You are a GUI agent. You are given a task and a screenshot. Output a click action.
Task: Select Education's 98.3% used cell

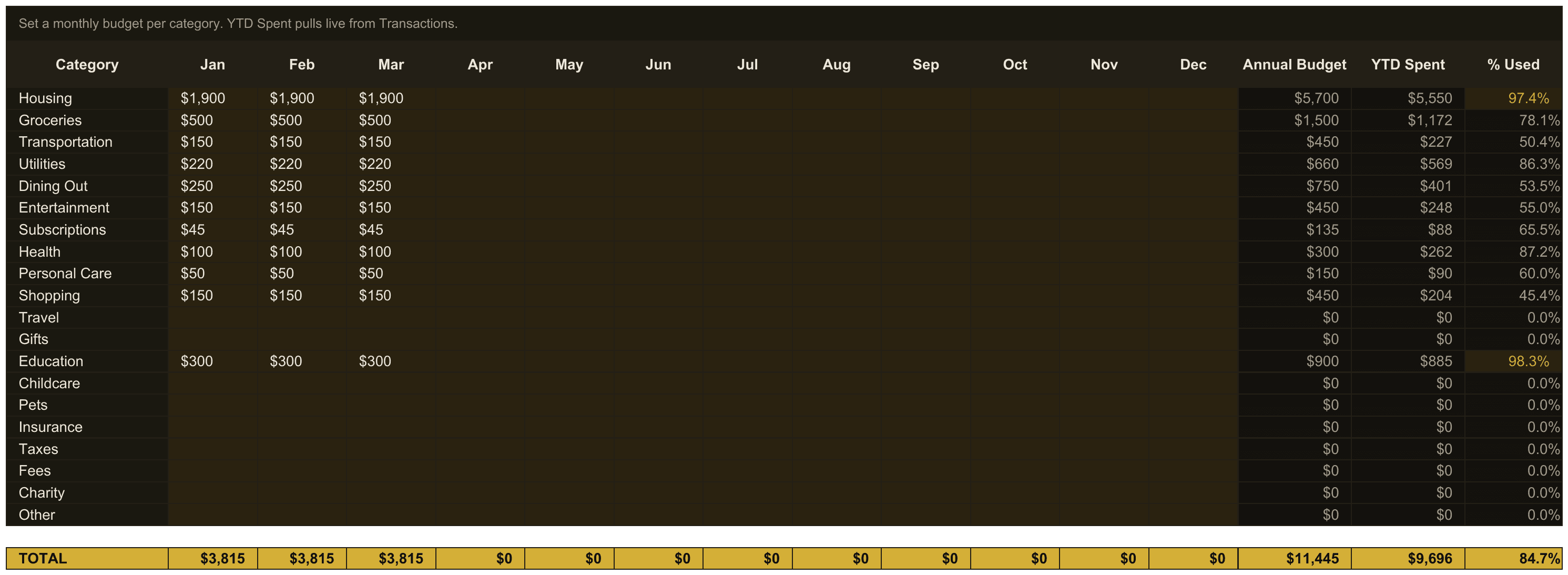(x=1513, y=361)
